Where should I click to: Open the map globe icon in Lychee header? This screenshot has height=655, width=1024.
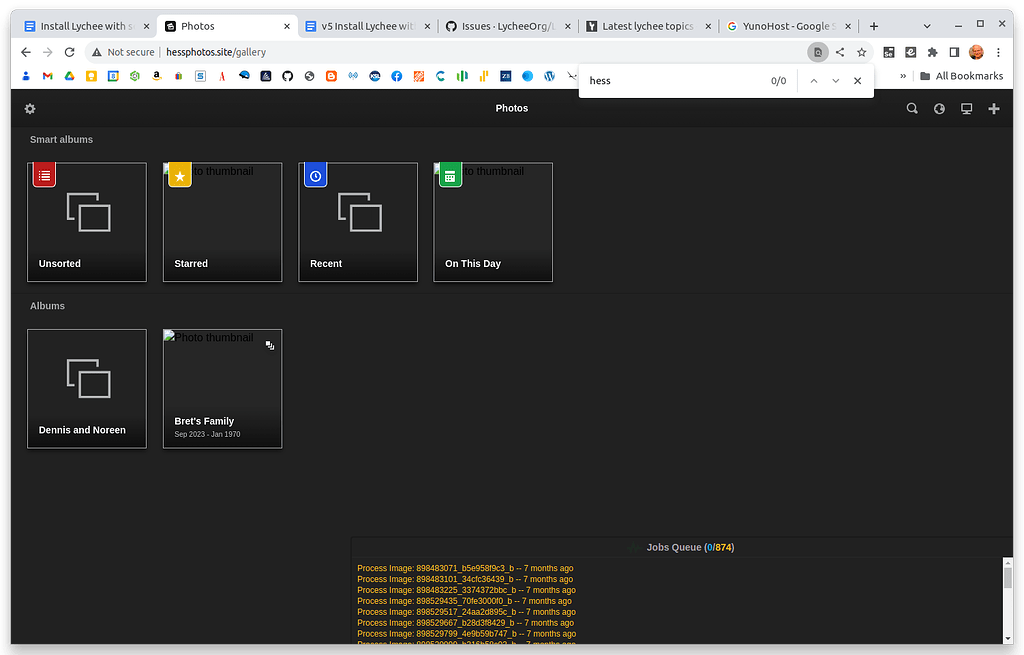[939, 108]
